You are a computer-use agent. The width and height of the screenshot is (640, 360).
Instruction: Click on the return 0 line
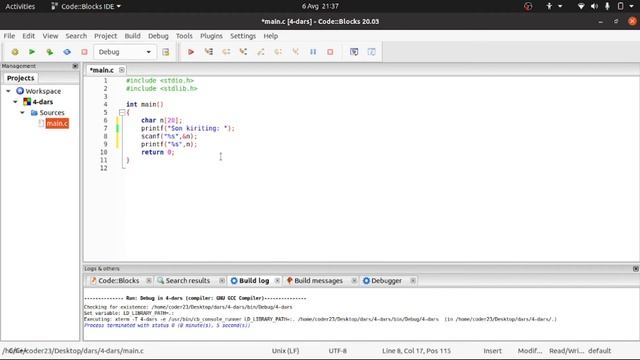(x=158, y=152)
